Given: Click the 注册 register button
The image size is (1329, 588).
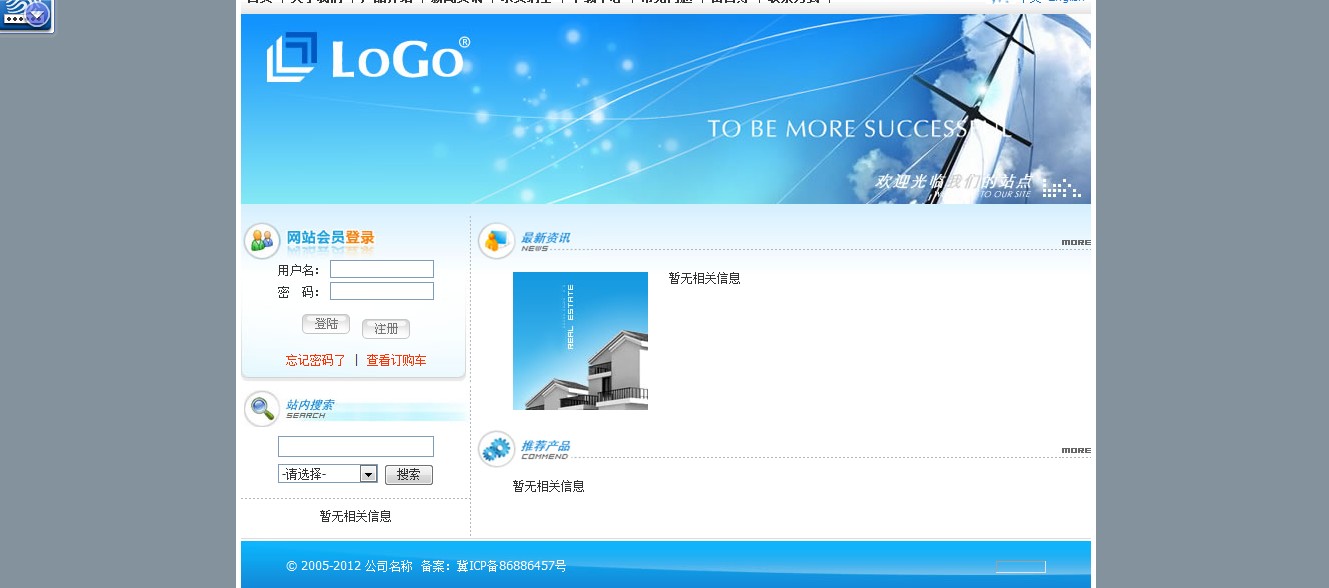Looking at the screenshot, I should pyautogui.click(x=386, y=329).
